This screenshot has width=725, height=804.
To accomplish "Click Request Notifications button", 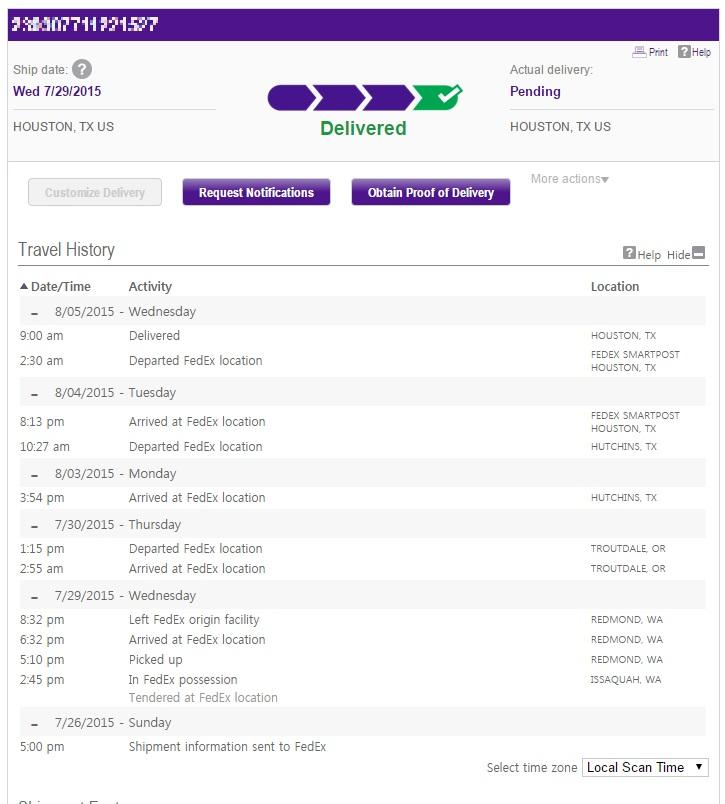I will click(256, 193).
